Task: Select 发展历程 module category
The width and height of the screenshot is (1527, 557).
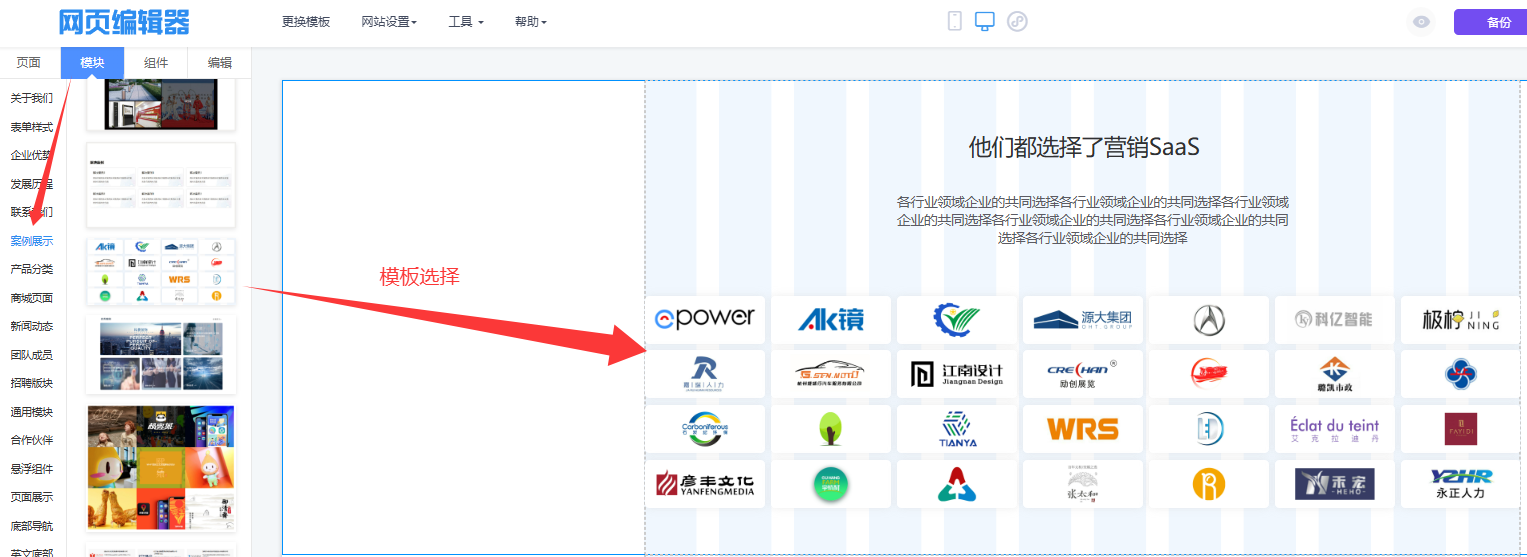Action: point(31,184)
